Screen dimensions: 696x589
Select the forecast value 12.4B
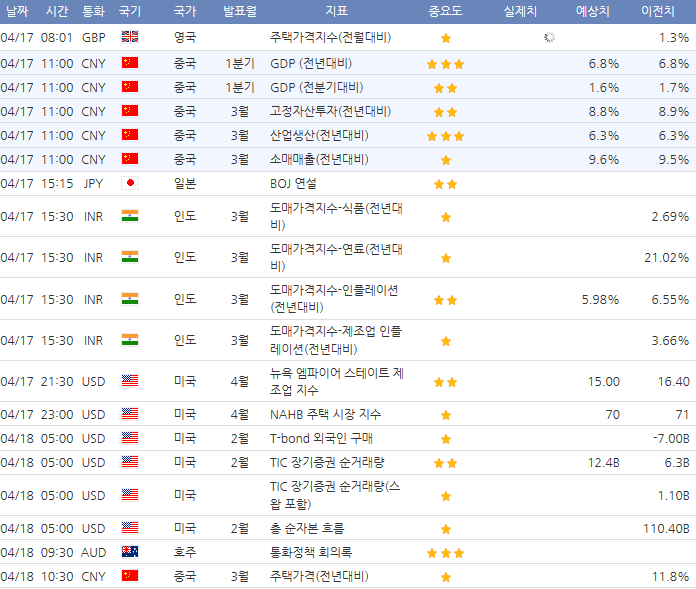(x=604, y=463)
